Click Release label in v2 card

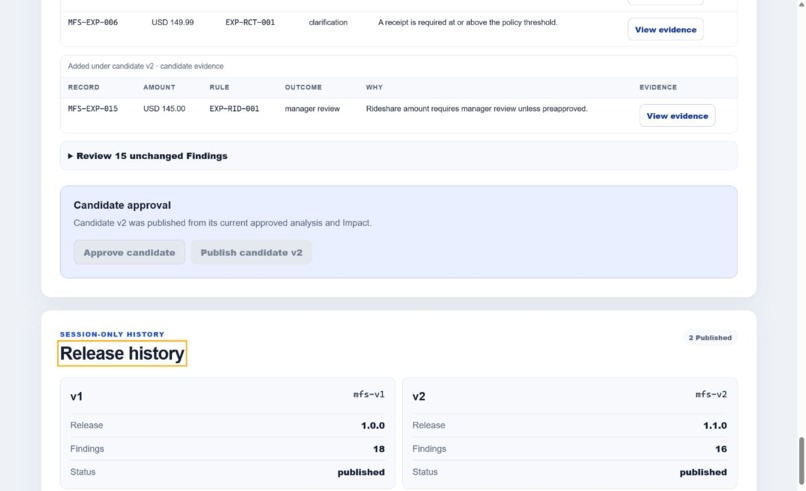coord(429,425)
